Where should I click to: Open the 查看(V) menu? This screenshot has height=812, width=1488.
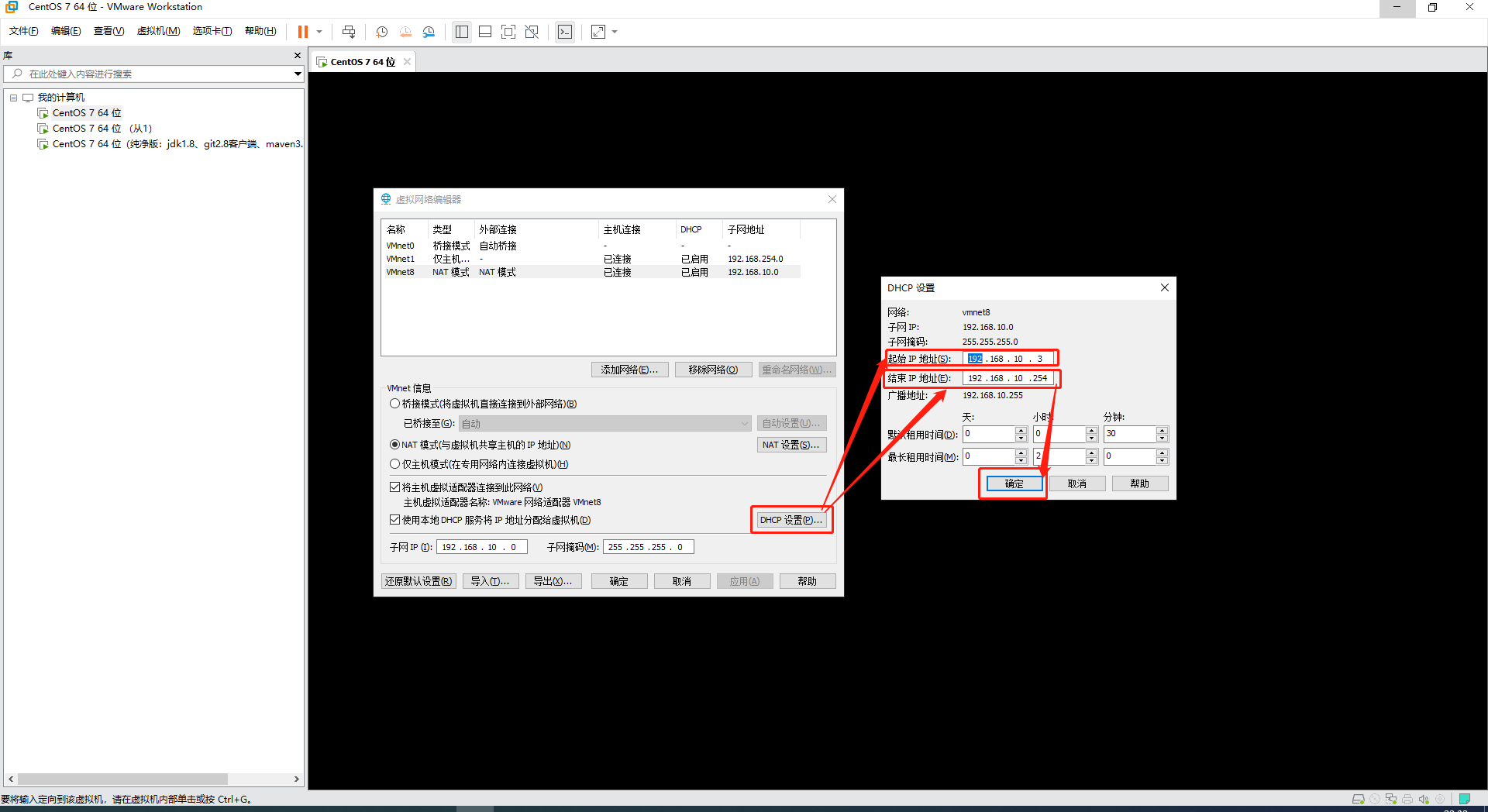108,31
